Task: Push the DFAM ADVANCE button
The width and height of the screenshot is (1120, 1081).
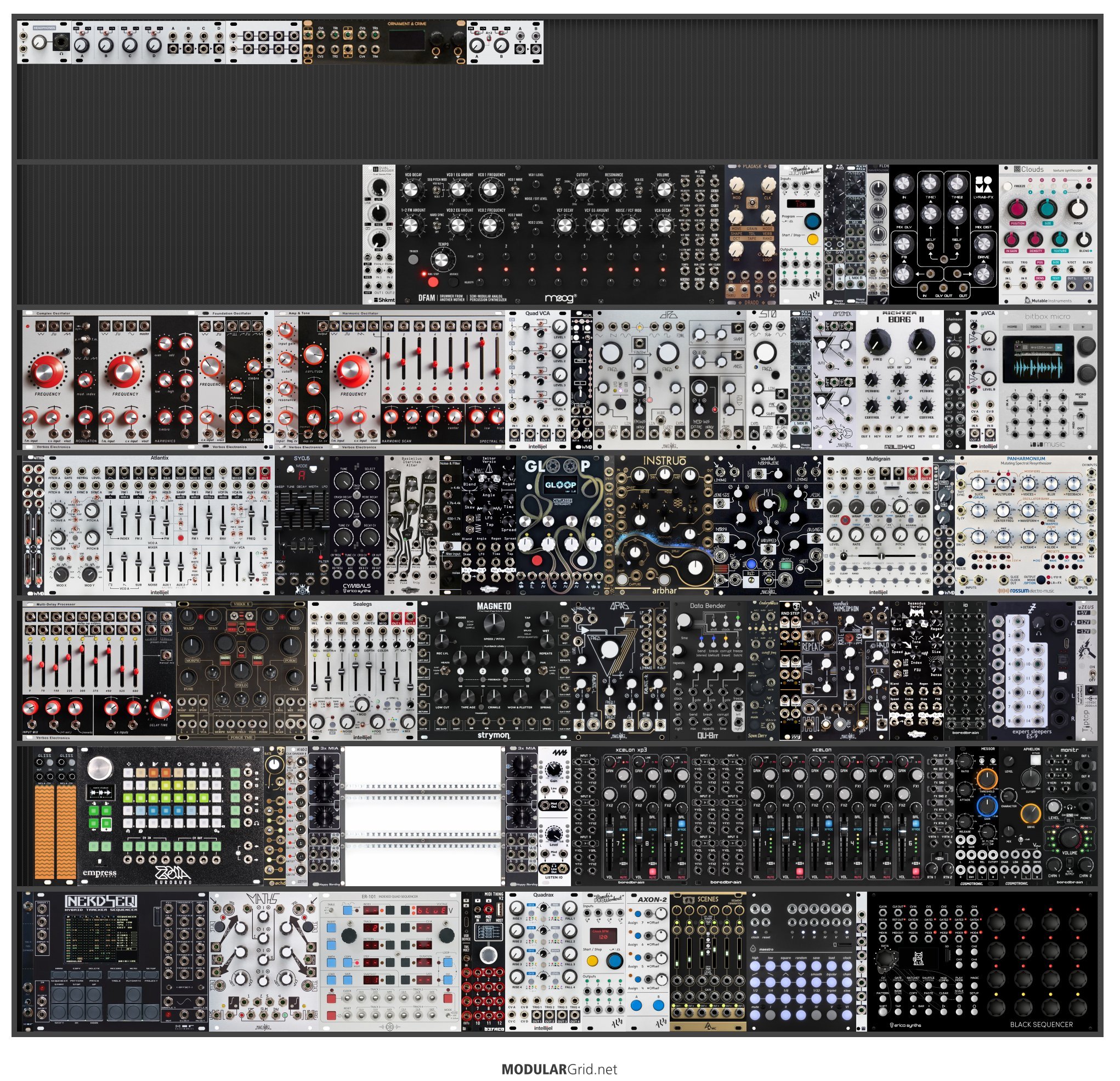Action: coord(454,281)
